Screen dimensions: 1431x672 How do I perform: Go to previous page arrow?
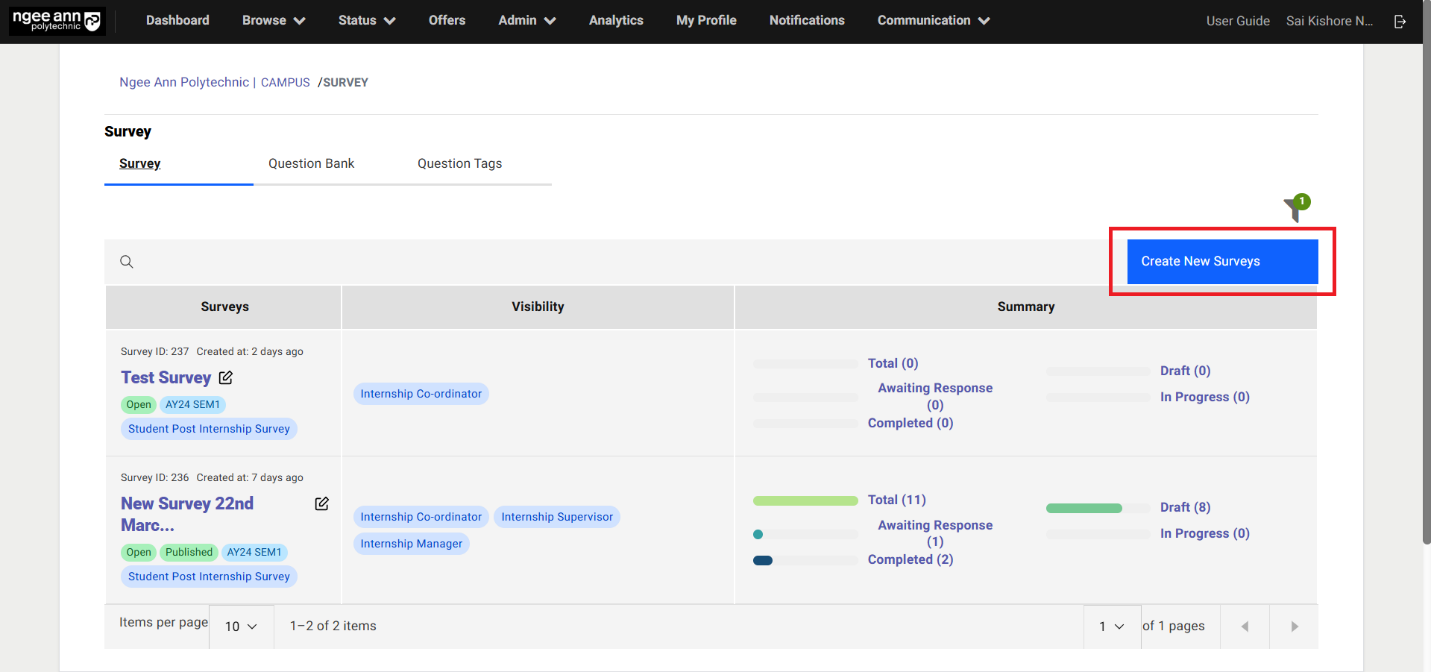(1245, 627)
